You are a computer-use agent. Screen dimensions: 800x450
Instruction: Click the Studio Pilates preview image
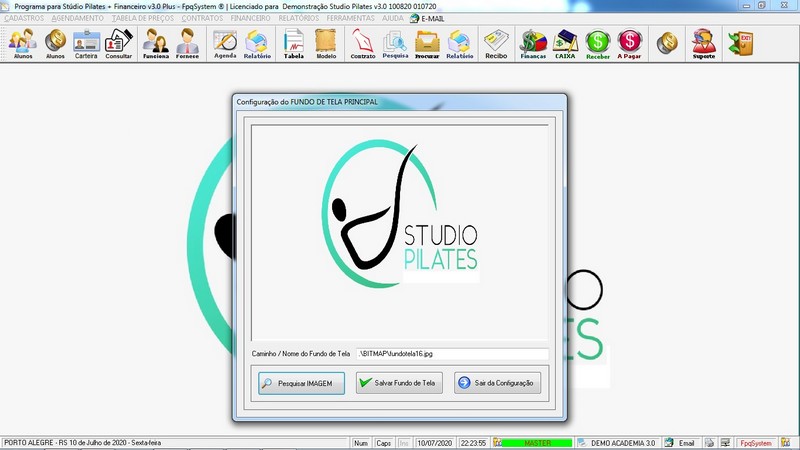[x=399, y=233]
